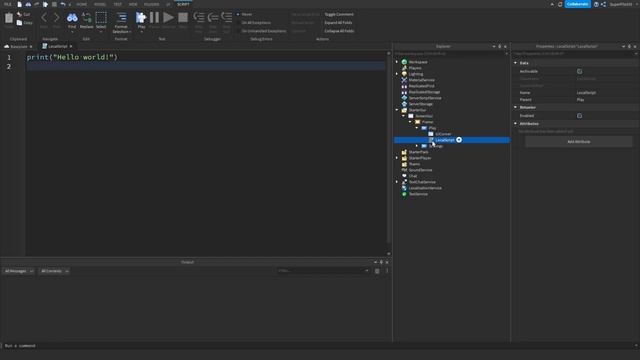Viewport: 640px width, 360px height.
Task: Expand the Lighting tree node
Action: [397, 74]
